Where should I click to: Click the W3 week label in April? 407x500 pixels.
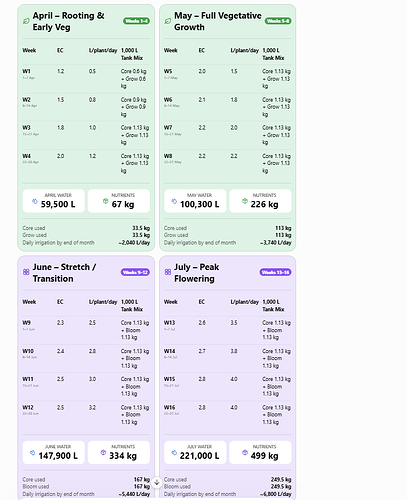pyautogui.click(x=26, y=128)
